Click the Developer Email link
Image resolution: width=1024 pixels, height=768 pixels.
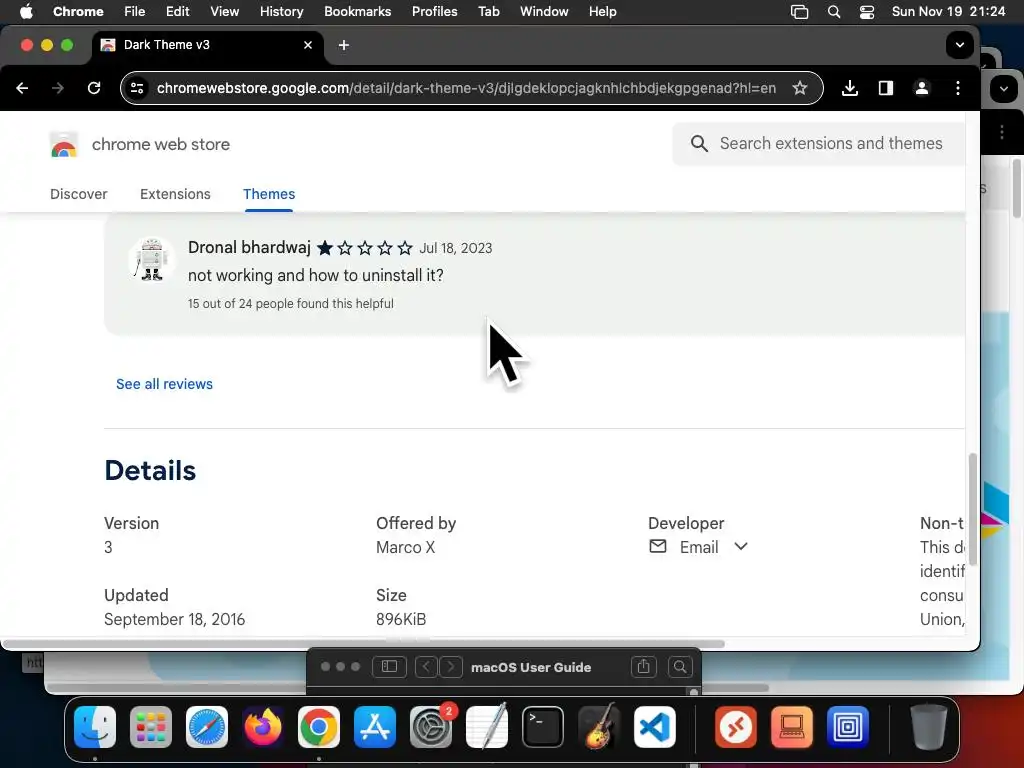coord(699,547)
